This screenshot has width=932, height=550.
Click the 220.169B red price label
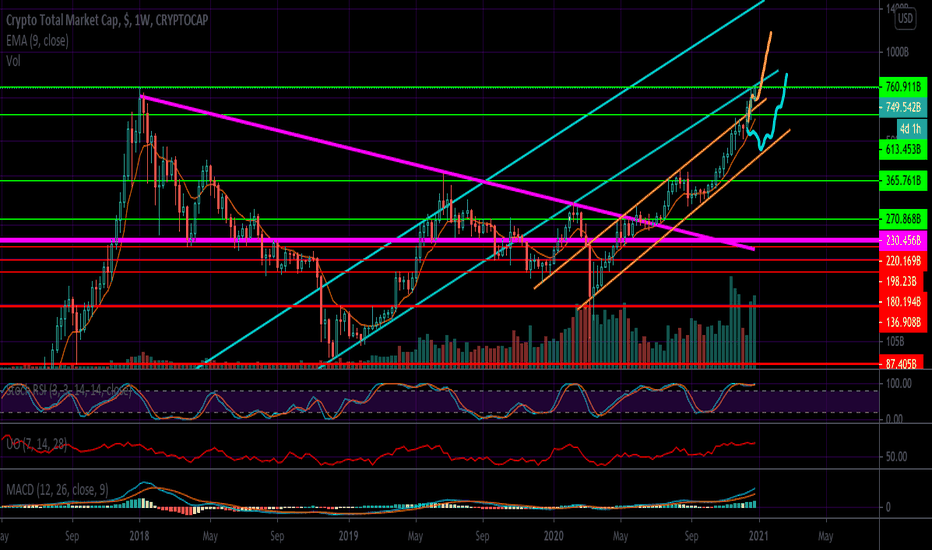903,260
